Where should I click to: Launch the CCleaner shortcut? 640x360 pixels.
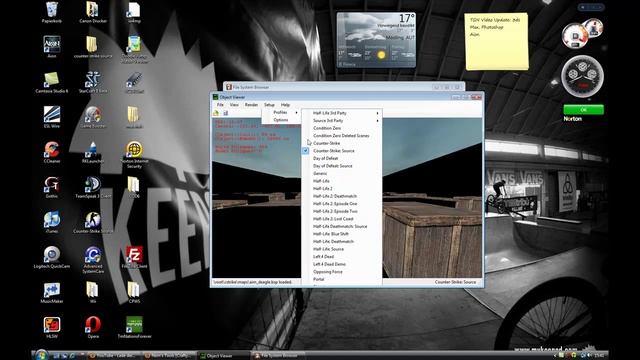[52, 152]
